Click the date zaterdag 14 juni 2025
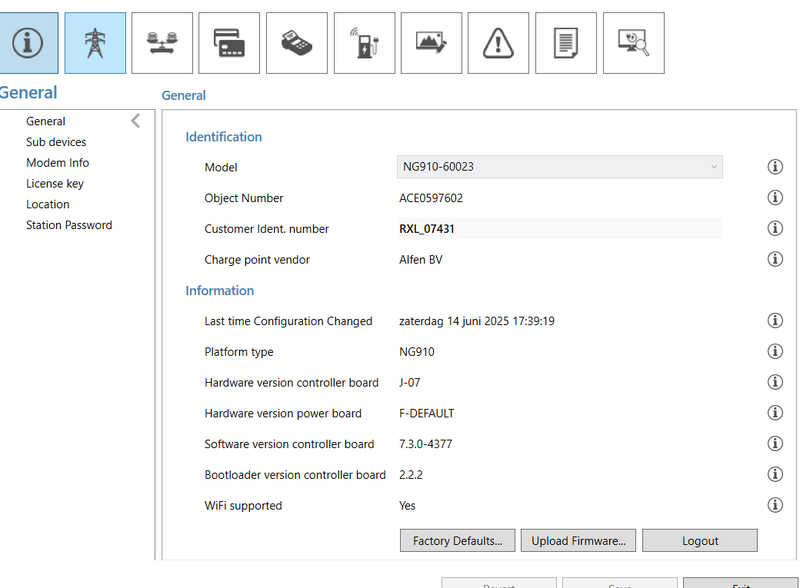 click(x=454, y=321)
